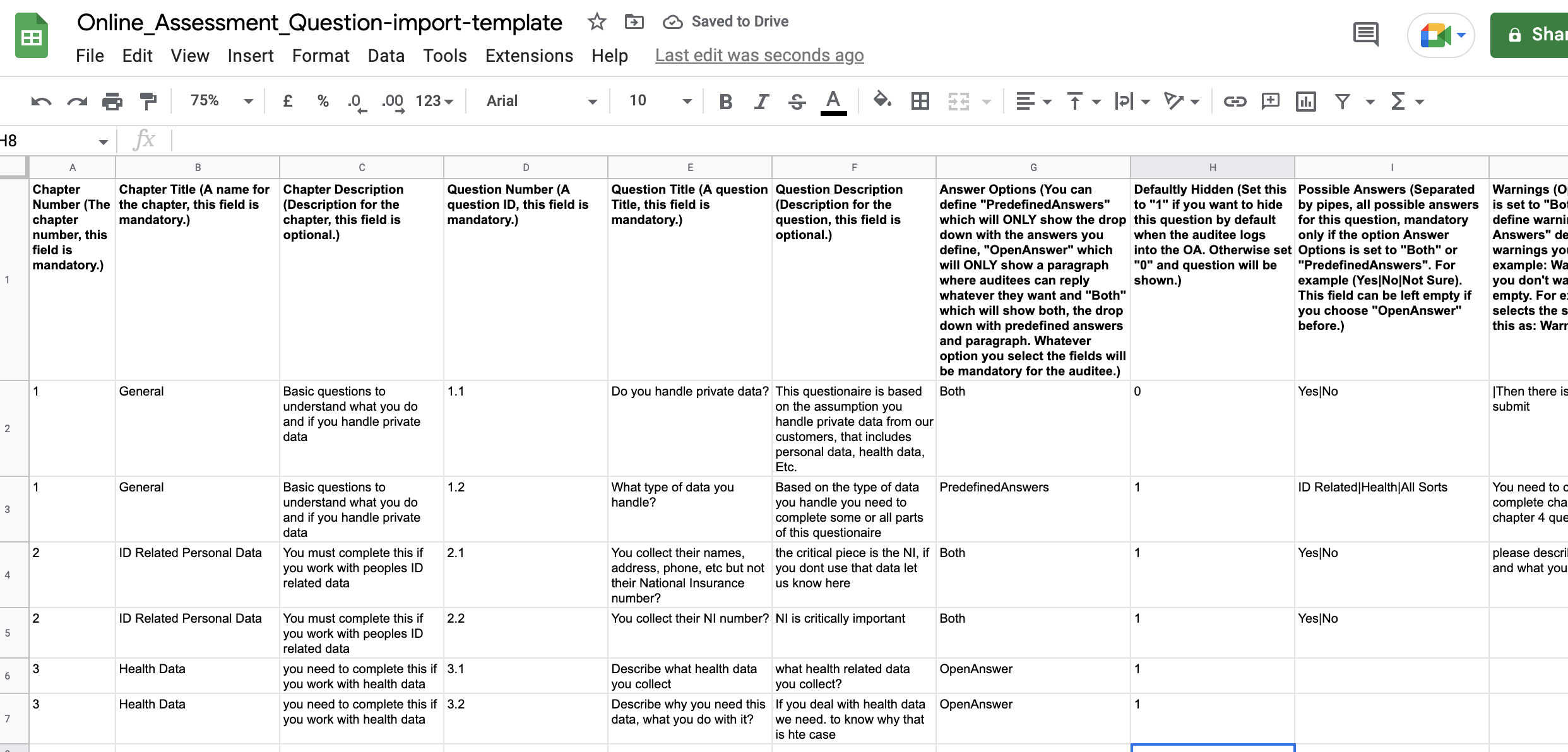
Task: Click the Saved to Drive cloud icon
Action: (673, 22)
